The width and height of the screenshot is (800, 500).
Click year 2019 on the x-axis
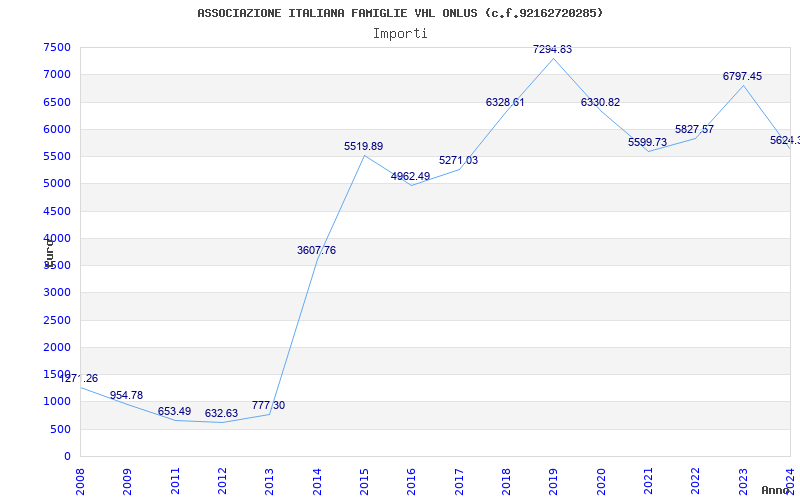pos(554,482)
